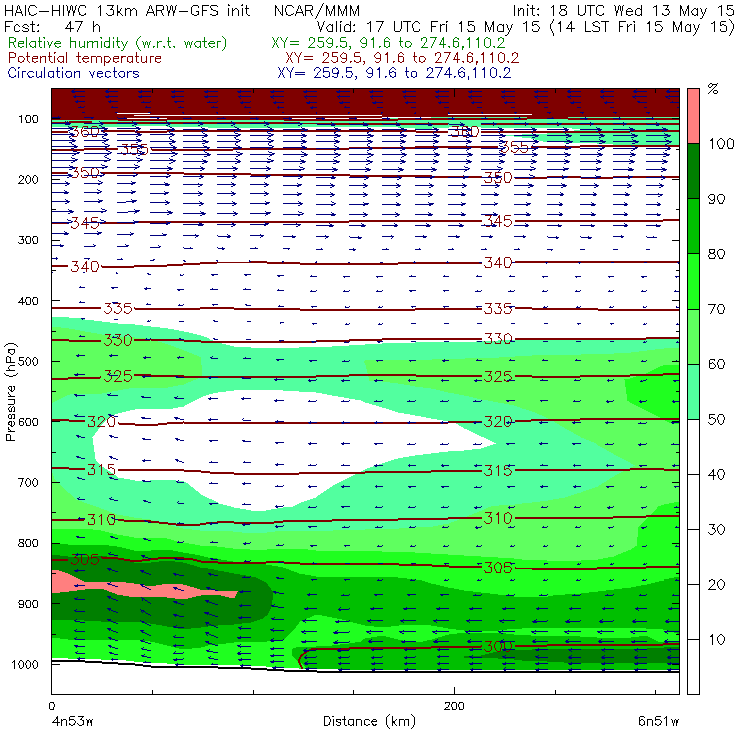Screen dimensions: 740x740
Task: Click the green 'Relative humidity (w.r.t. water)' label
Action: pyautogui.click(x=118, y=43)
